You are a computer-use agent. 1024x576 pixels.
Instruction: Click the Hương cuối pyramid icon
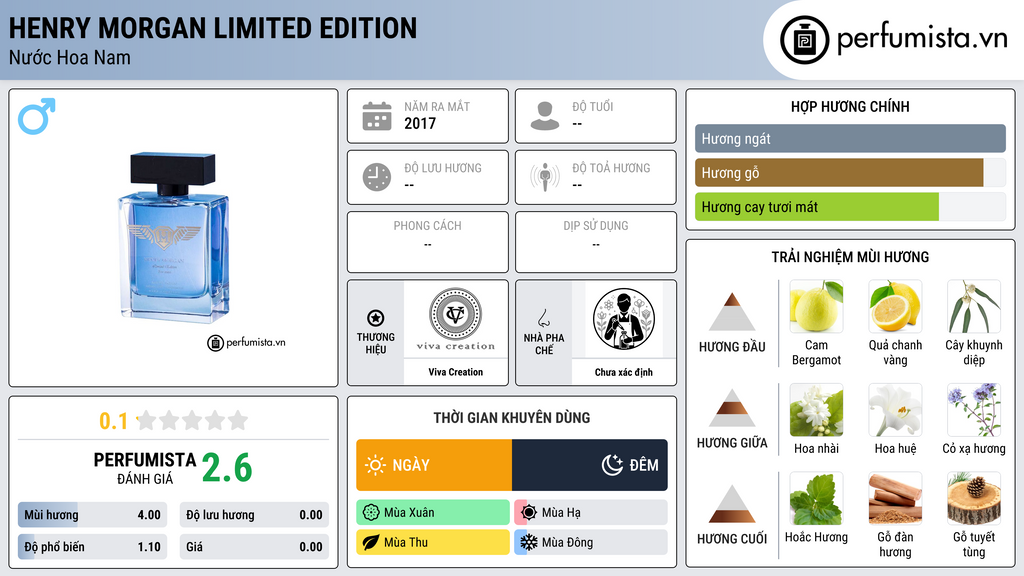(732, 504)
